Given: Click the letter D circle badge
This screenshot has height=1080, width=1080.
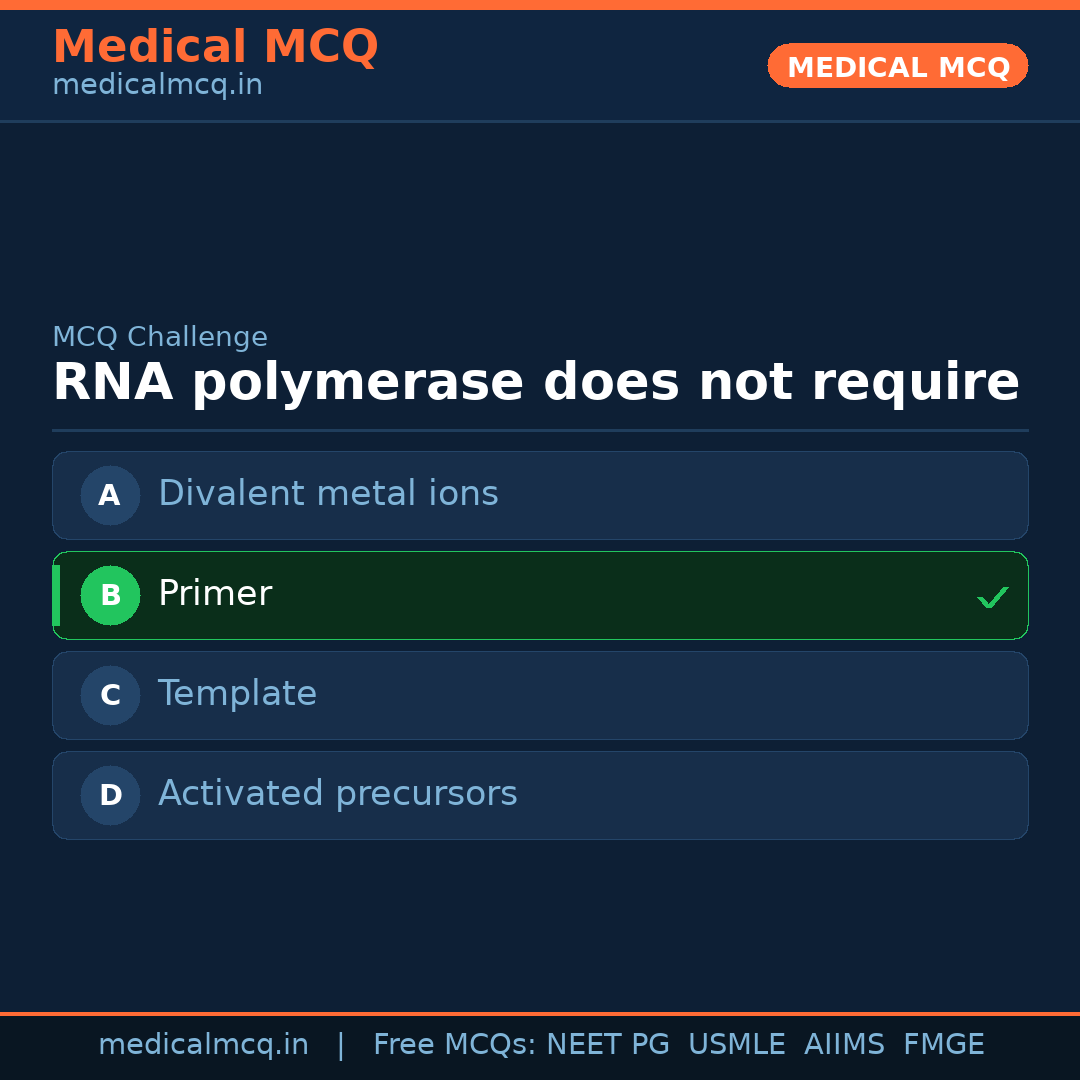Looking at the screenshot, I should (x=110, y=795).
